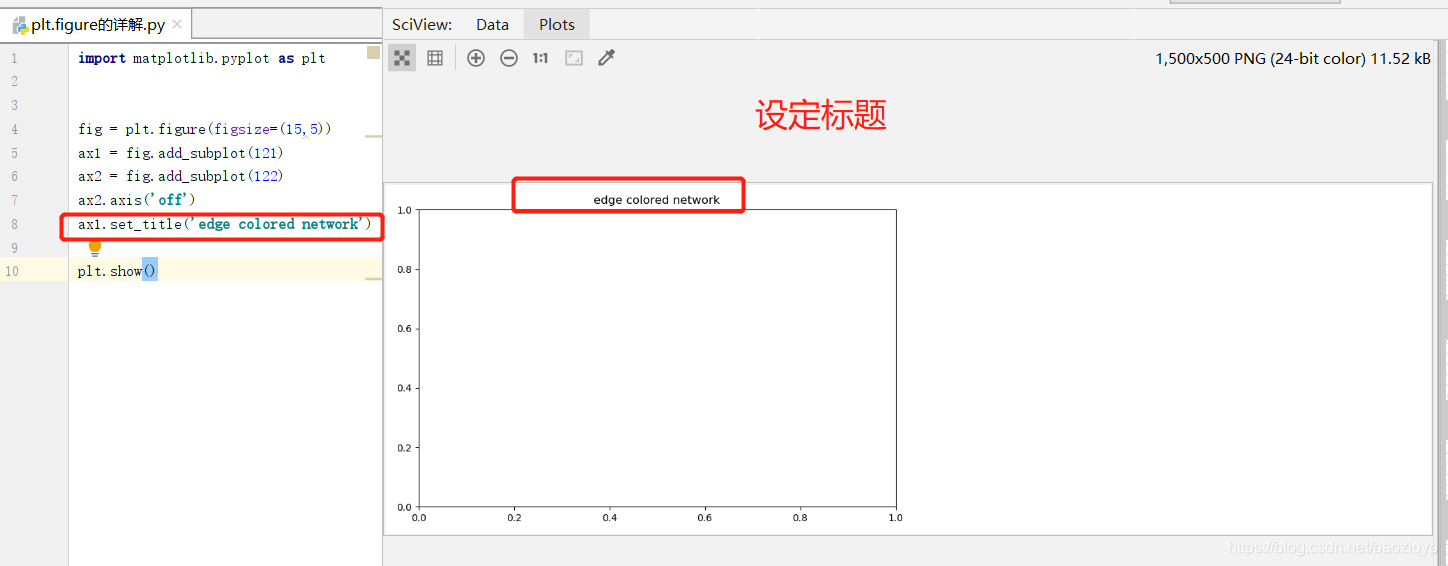Switch to the SciView Plots tab
Viewport: 1448px width, 566px height.
557,25
